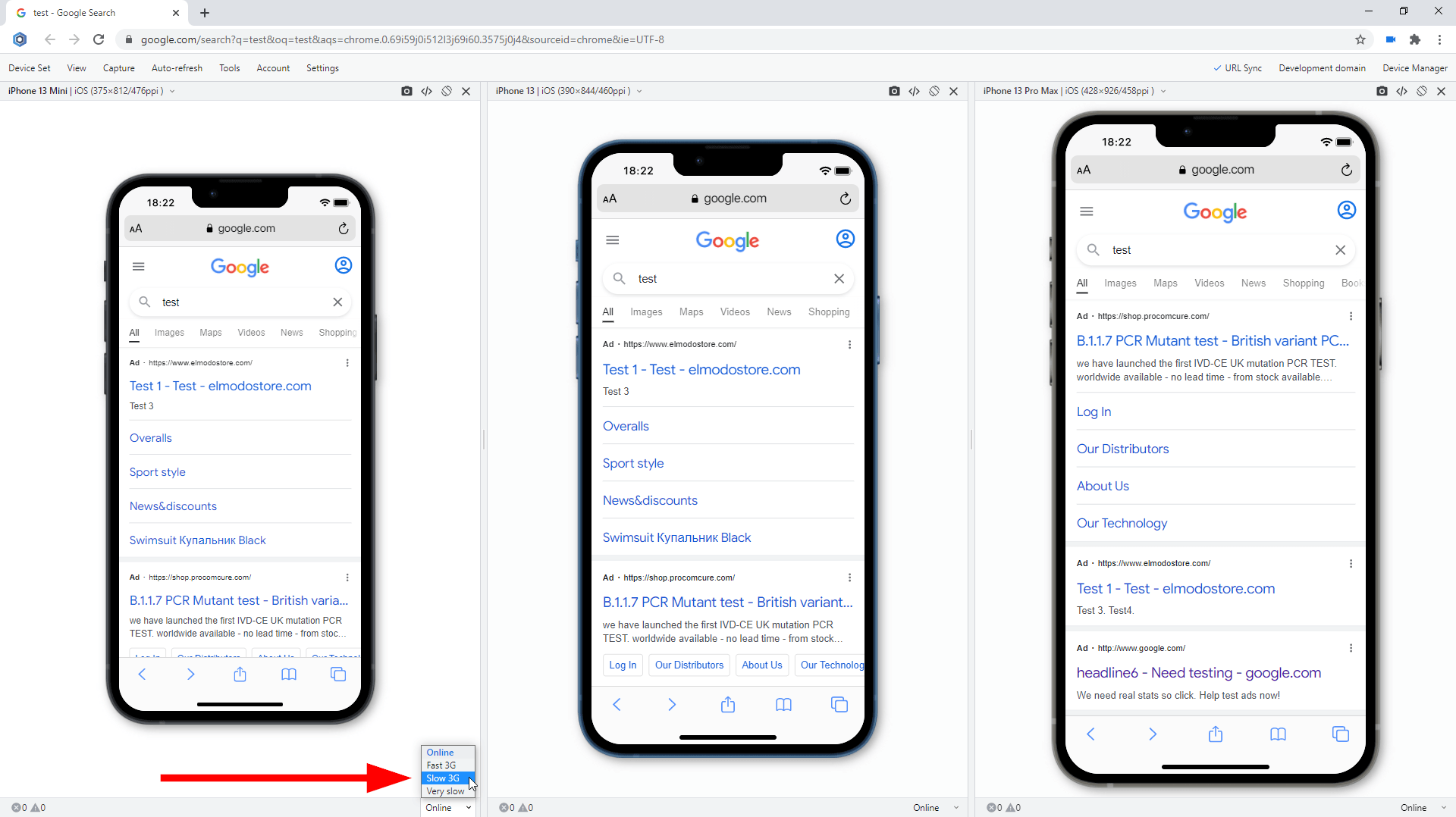Screen dimensions: 1456x817
Task: Click the Blisk extension icon beside back arrow
Action: point(20,39)
